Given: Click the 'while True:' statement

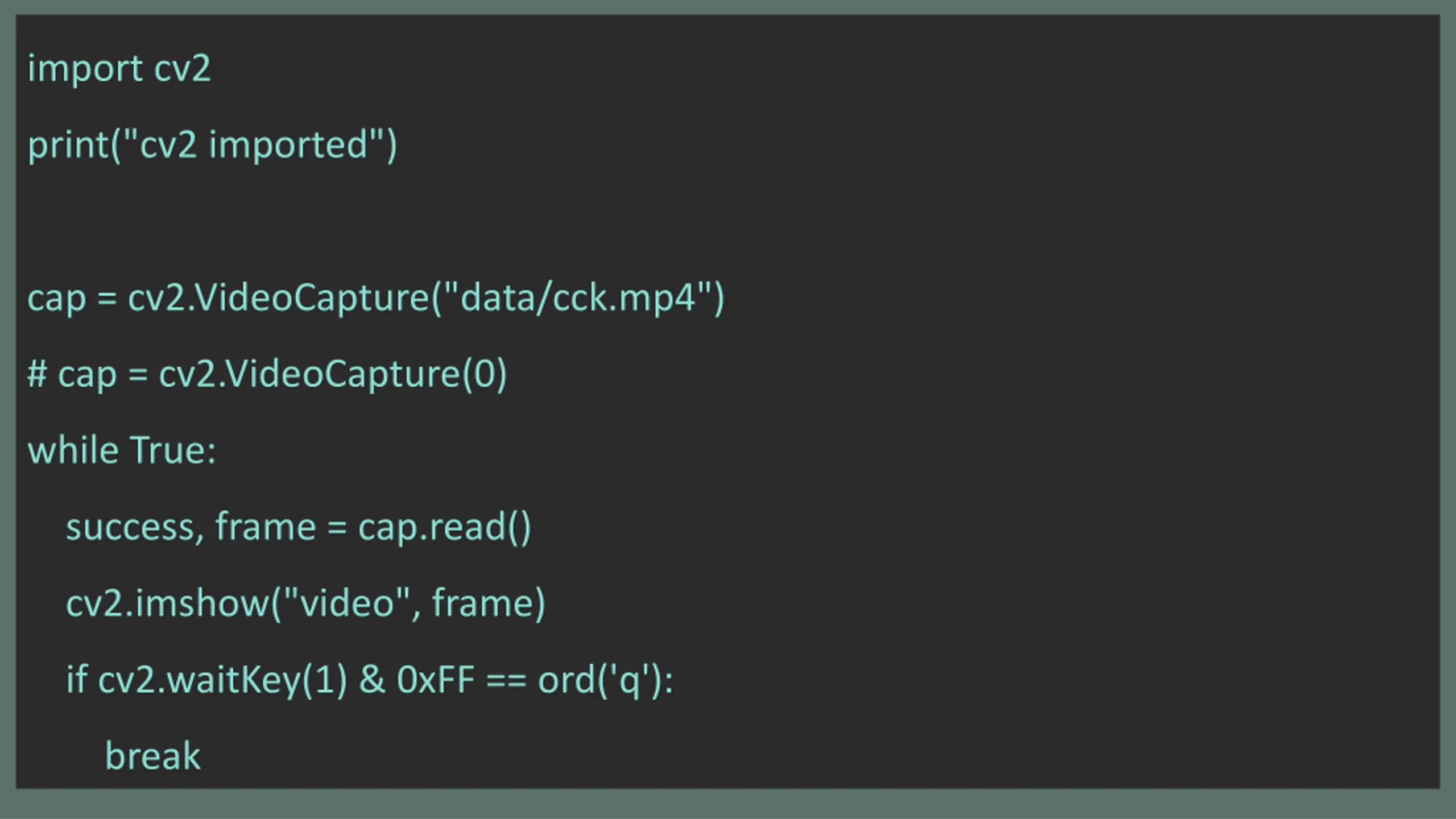Looking at the screenshot, I should (x=122, y=450).
